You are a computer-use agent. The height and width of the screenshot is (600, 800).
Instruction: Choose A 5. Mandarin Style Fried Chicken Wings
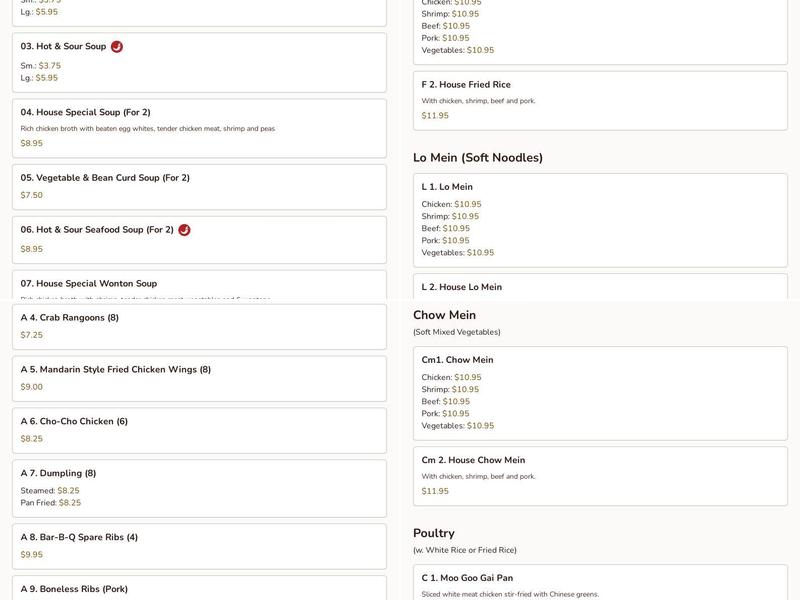pyautogui.click(x=199, y=379)
